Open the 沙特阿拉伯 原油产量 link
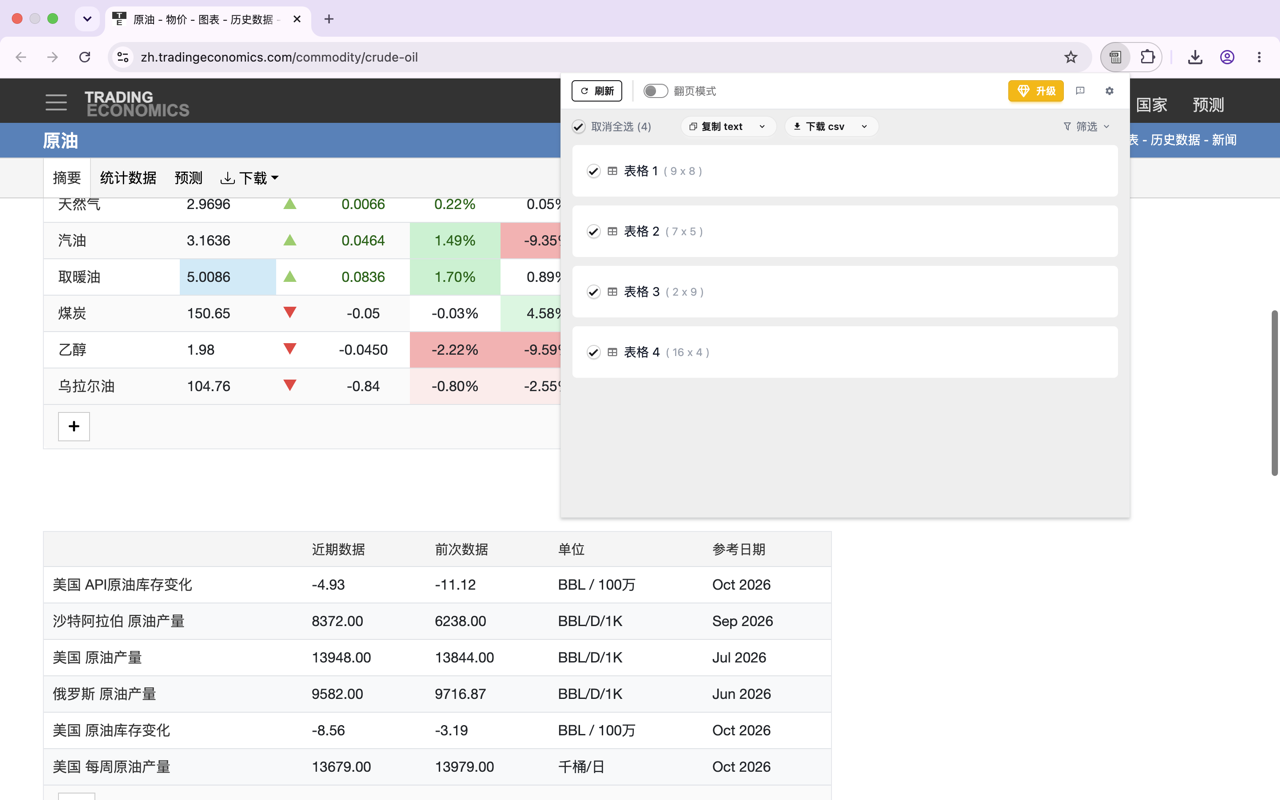Screen dimensions: 1280x800 click(x=119, y=621)
